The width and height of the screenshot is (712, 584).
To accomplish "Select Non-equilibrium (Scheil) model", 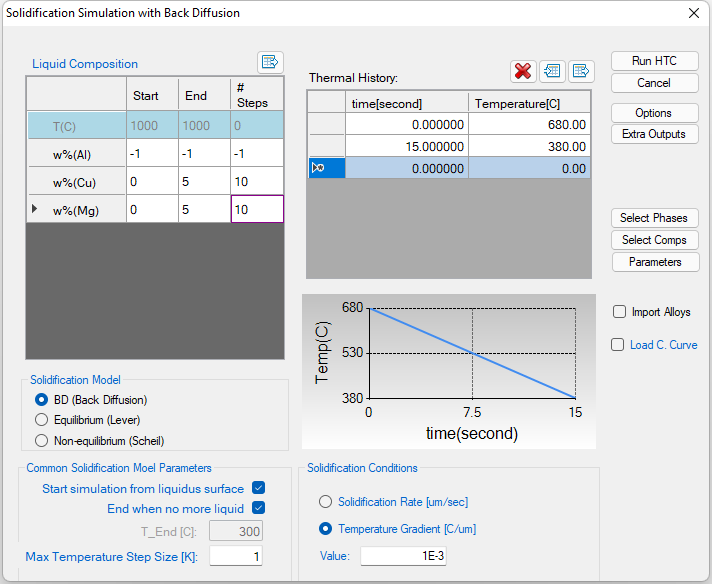I will 41,440.
